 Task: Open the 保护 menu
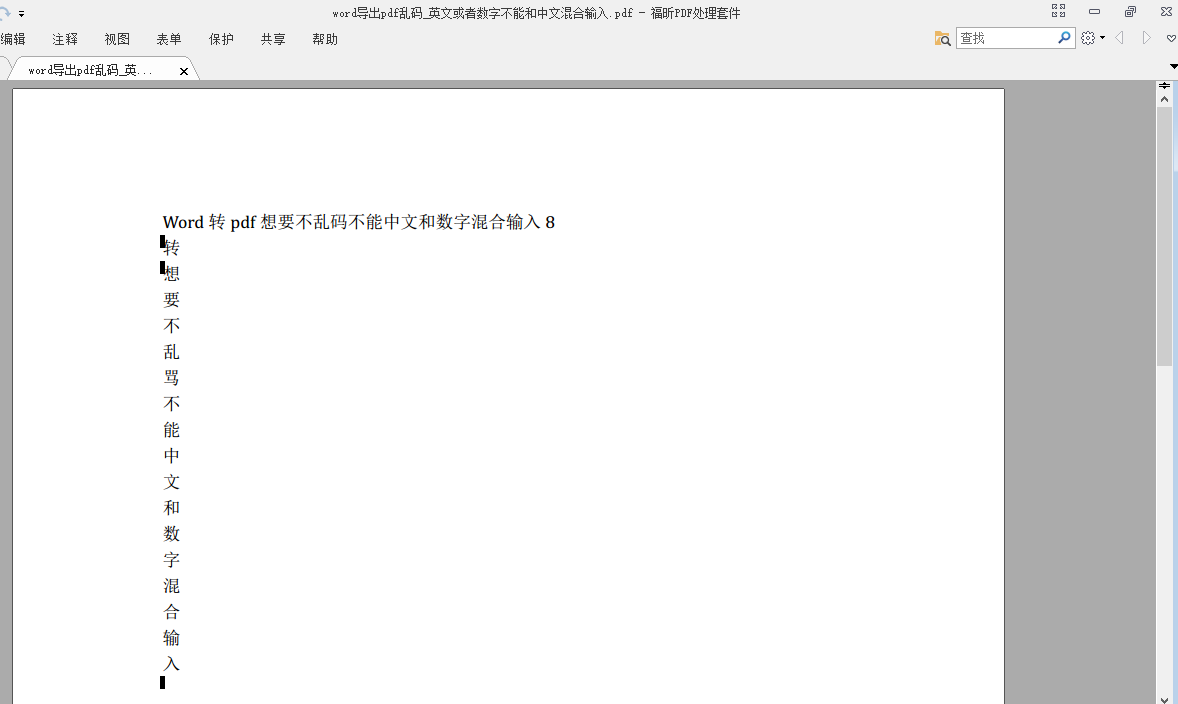[221, 39]
